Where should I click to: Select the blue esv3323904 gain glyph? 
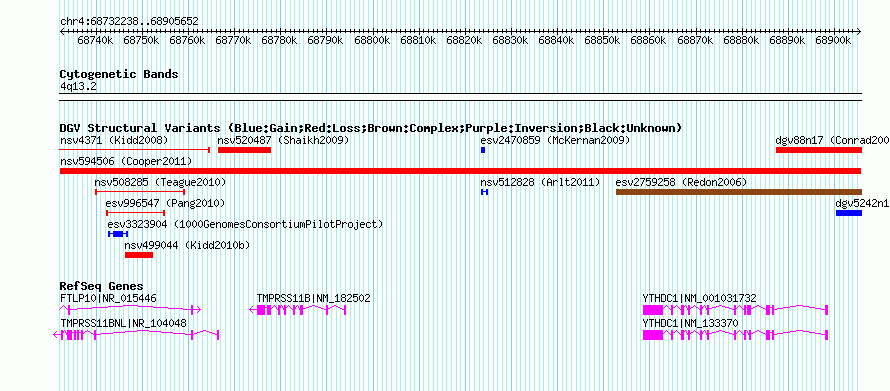coord(118,234)
